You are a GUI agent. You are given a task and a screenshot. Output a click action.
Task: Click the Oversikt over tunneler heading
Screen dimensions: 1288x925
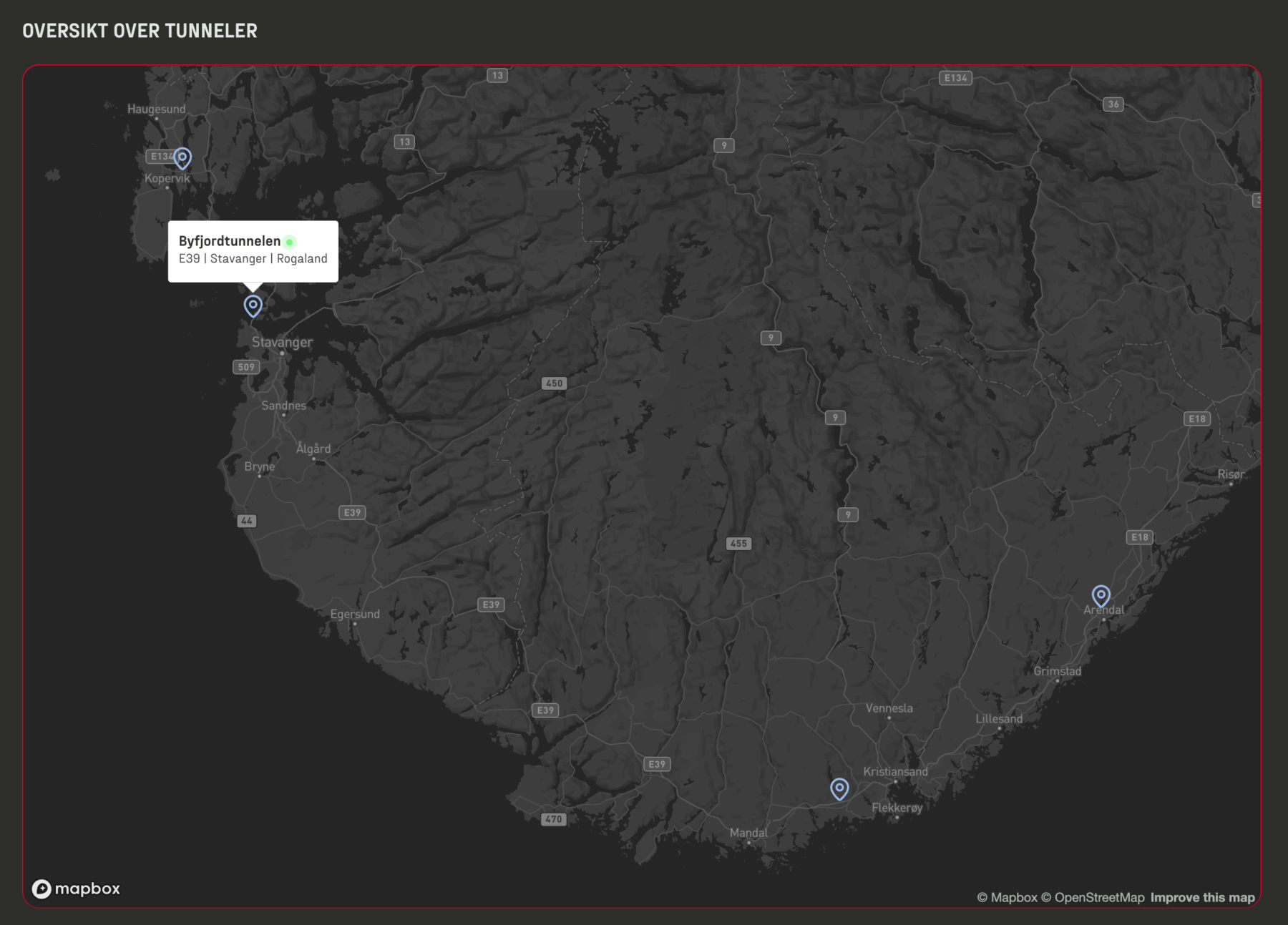pyautogui.click(x=140, y=31)
